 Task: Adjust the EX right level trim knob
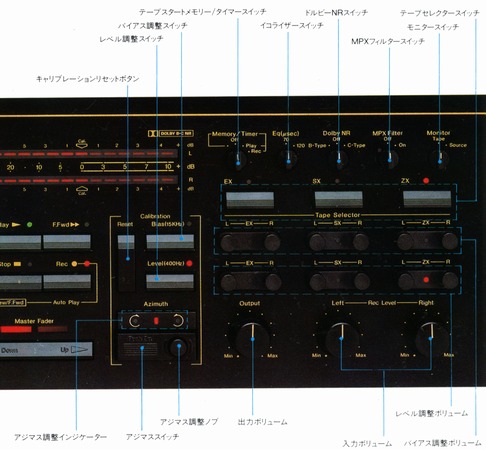tap(273, 282)
